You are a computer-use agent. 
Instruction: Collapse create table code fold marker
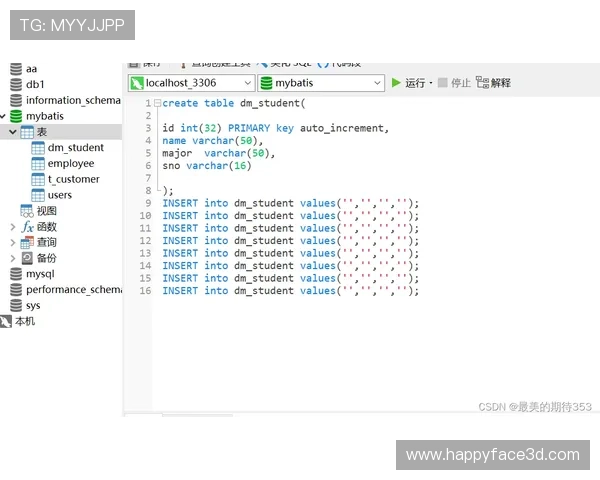(x=157, y=103)
